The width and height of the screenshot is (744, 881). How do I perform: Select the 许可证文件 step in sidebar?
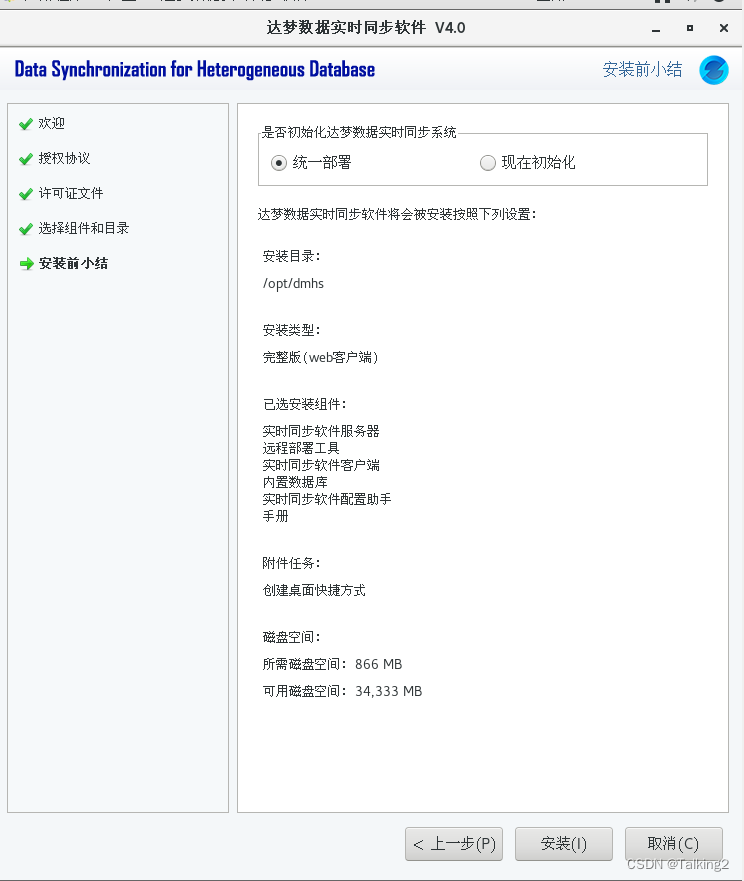(71, 194)
